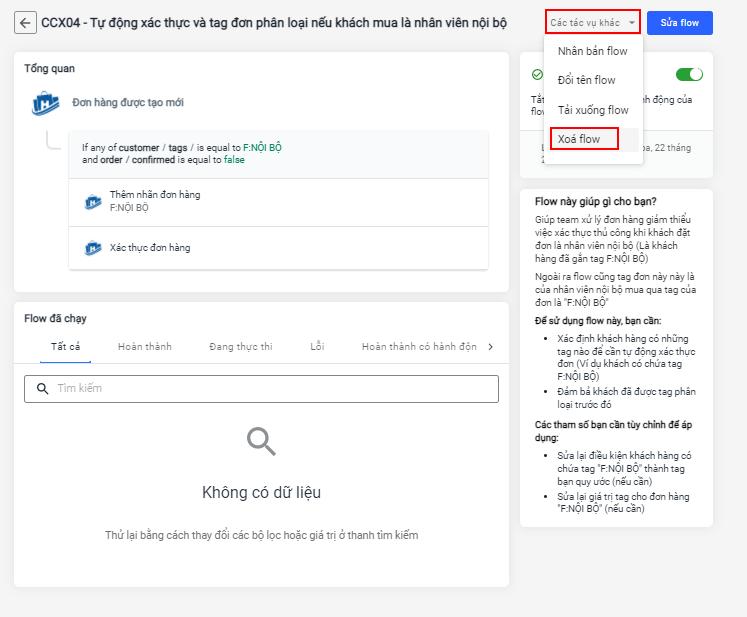Select the 'Tất cả' tab
The image size is (747, 617).
[x=65, y=347]
